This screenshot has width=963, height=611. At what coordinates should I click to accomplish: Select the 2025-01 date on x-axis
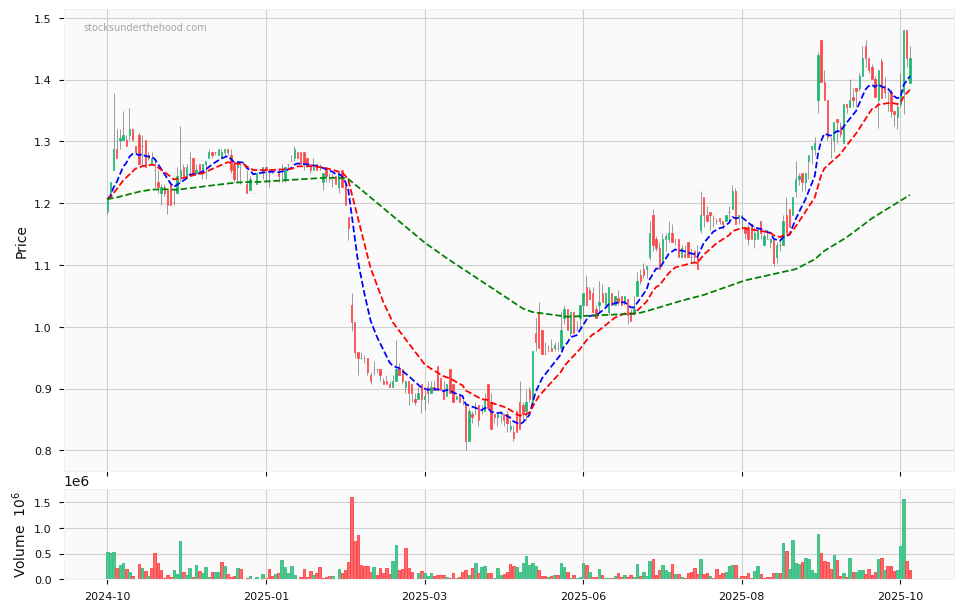pos(266,597)
